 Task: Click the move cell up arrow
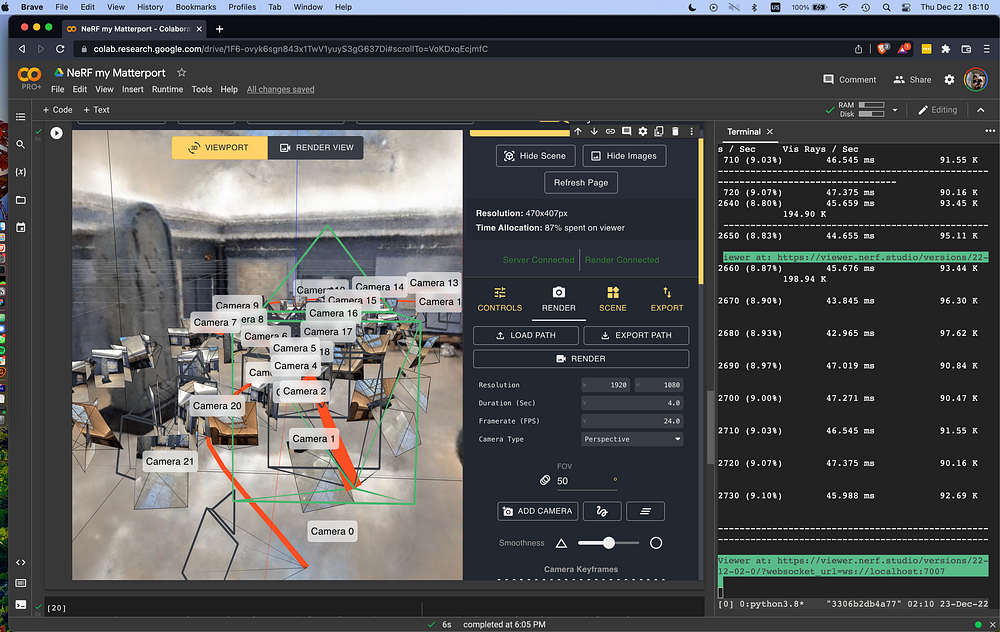(x=577, y=131)
